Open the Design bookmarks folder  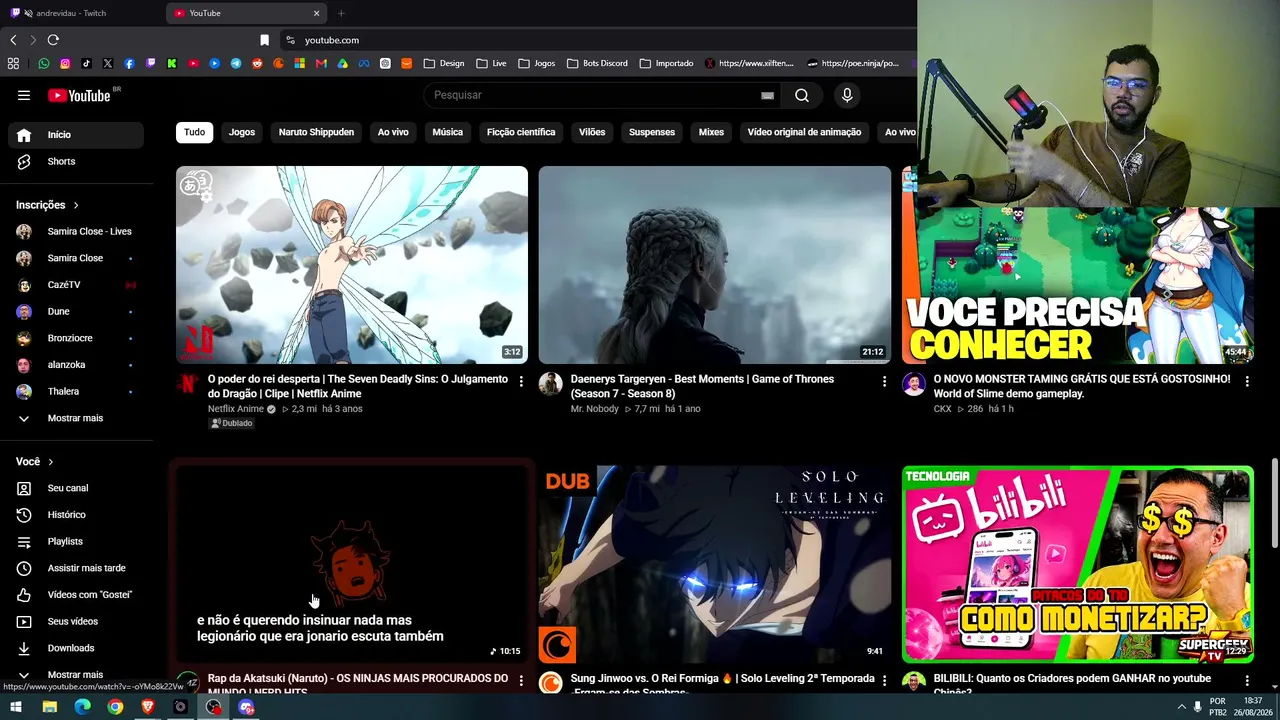[444, 63]
